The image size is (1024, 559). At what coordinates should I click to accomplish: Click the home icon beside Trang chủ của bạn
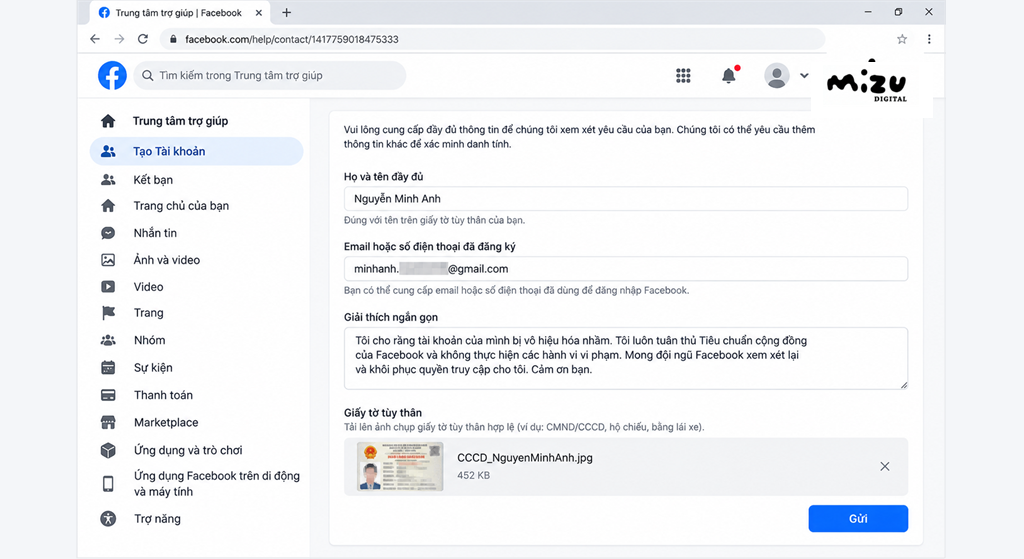(108, 206)
